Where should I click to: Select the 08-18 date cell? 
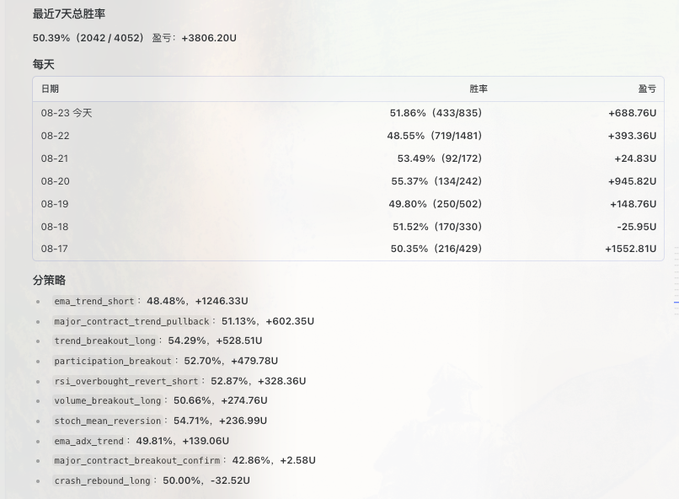pos(55,227)
